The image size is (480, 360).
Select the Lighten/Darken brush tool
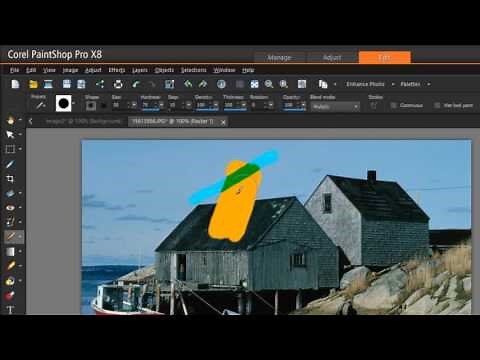(x=10, y=266)
